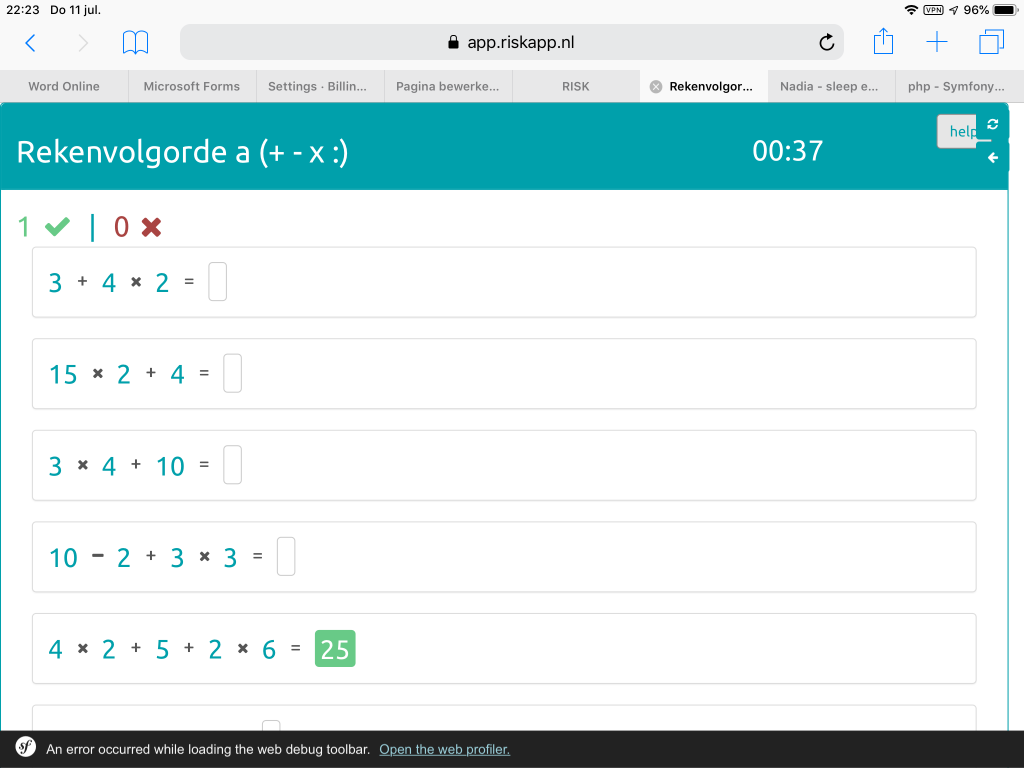Switch to the Microsoft Forms tab
1024x768 pixels.
pos(191,86)
